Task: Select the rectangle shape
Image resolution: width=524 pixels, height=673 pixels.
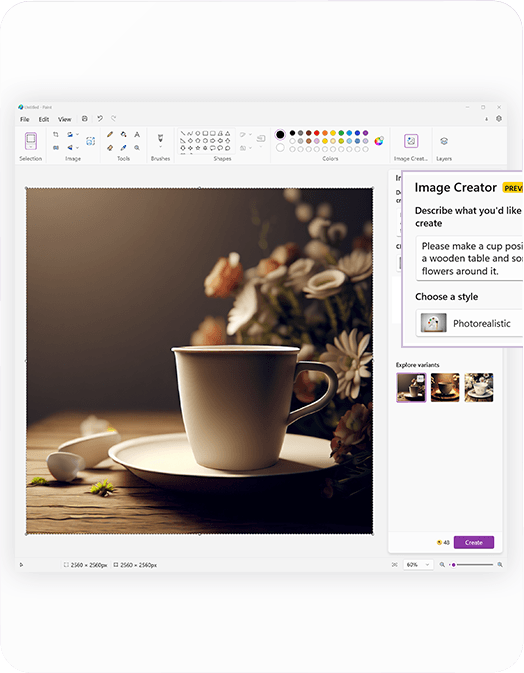Action: pos(206,133)
